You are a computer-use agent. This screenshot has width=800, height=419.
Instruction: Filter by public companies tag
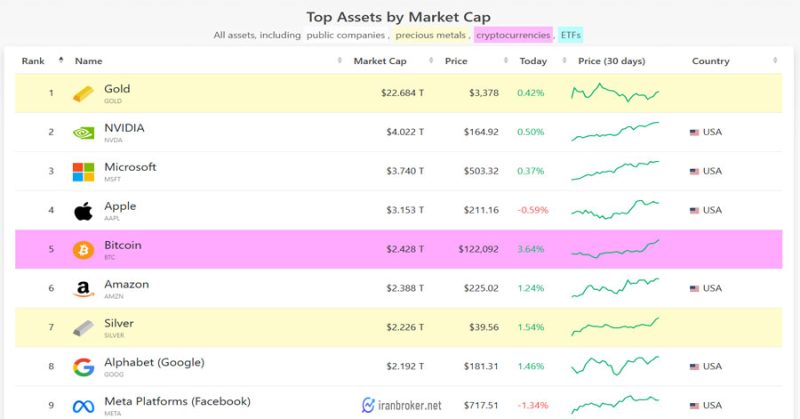point(345,35)
